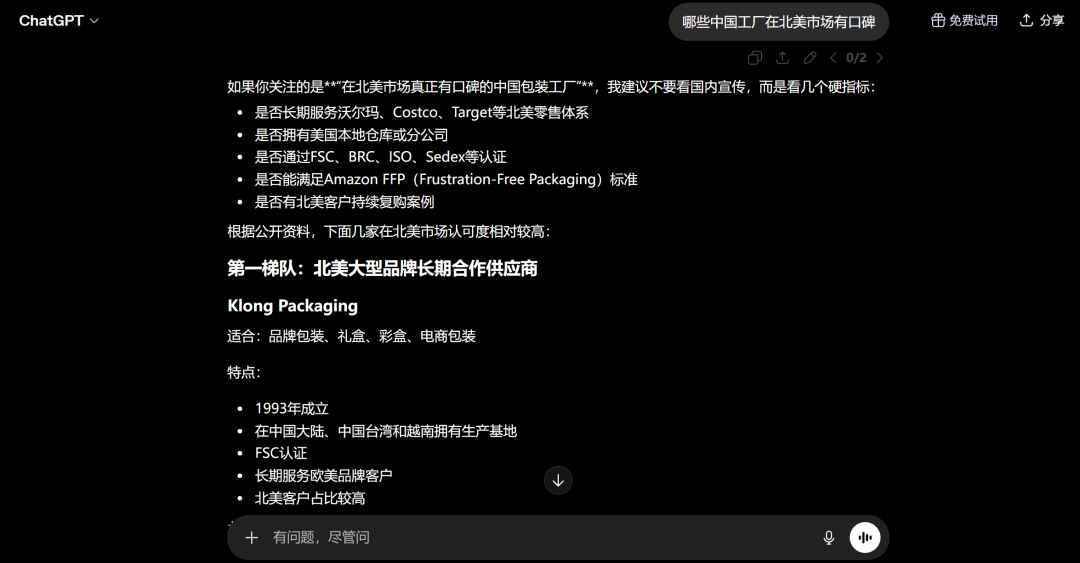Open the ChatGPT model selector dropdown

59,21
